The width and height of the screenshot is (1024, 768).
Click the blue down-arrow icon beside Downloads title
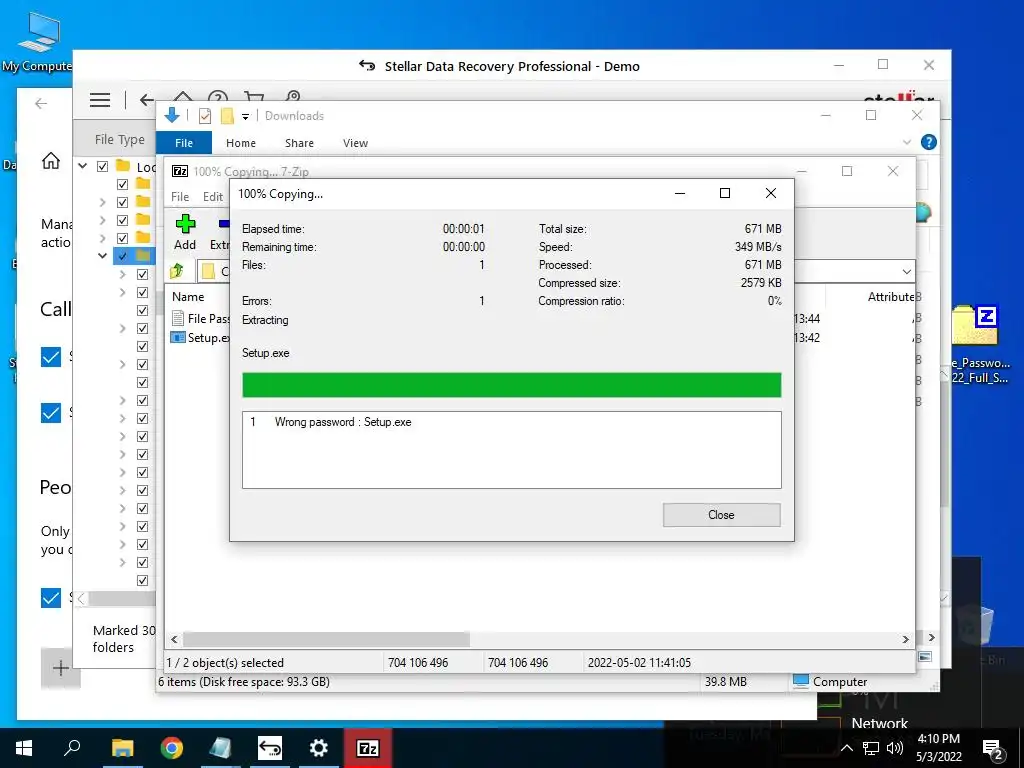click(172, 116)
